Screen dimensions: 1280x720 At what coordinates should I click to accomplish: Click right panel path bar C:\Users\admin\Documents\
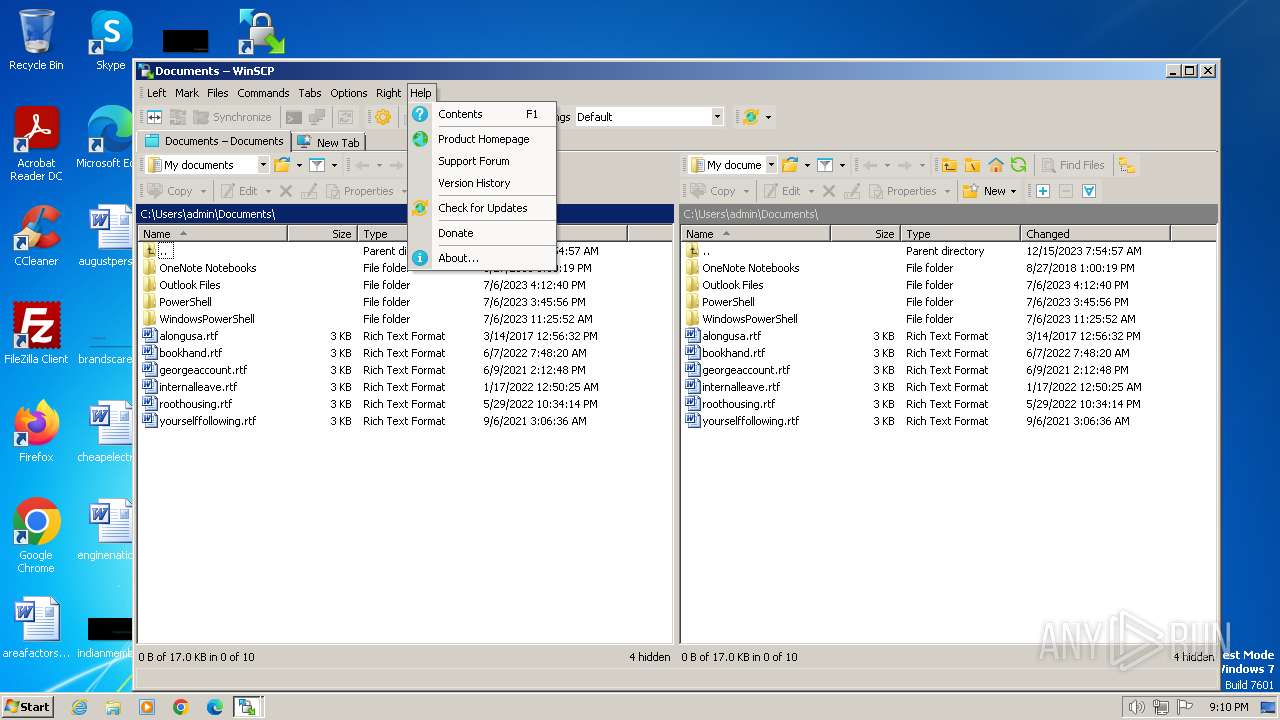tap(949, 214)
